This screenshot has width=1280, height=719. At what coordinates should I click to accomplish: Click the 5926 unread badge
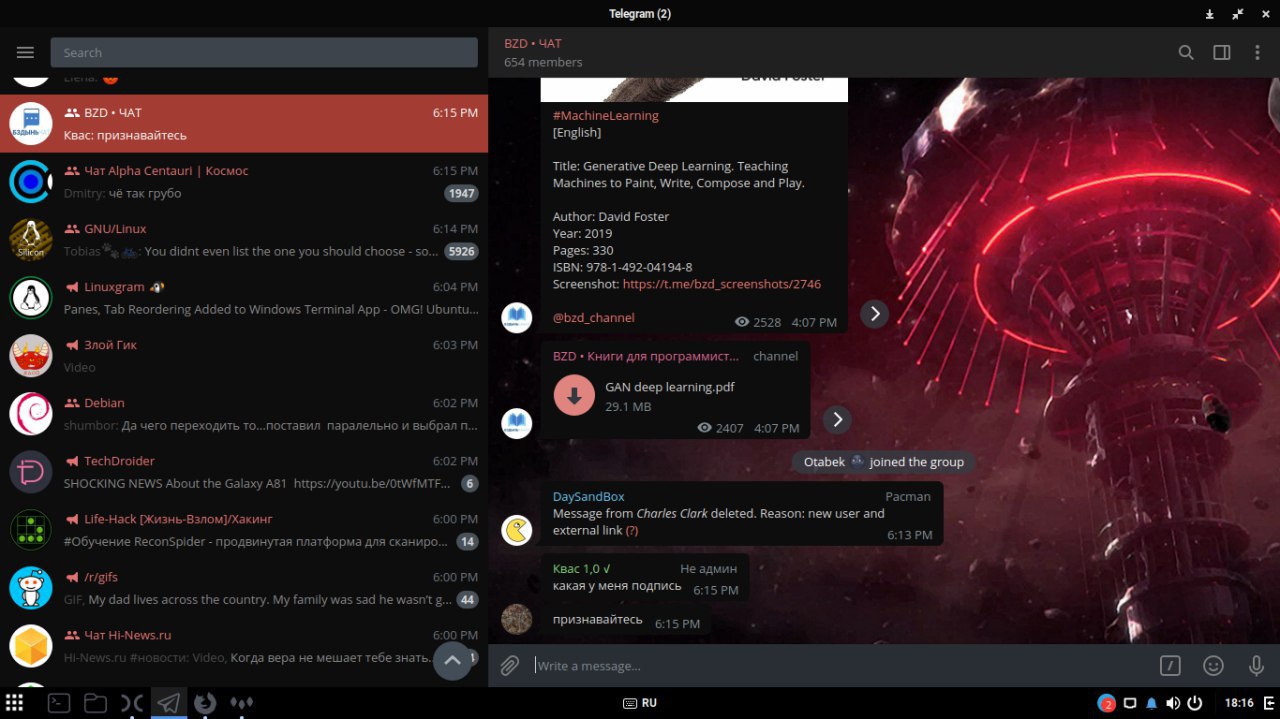click(461, 252)
